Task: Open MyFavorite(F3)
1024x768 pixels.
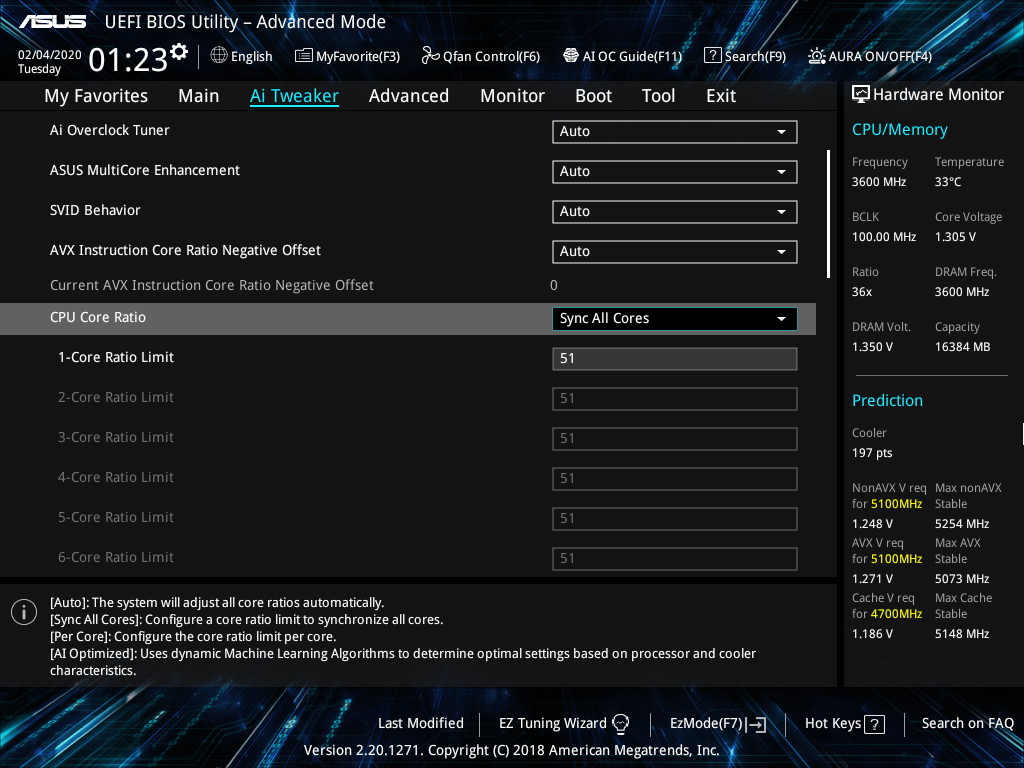Action: (x=347, y=56)
